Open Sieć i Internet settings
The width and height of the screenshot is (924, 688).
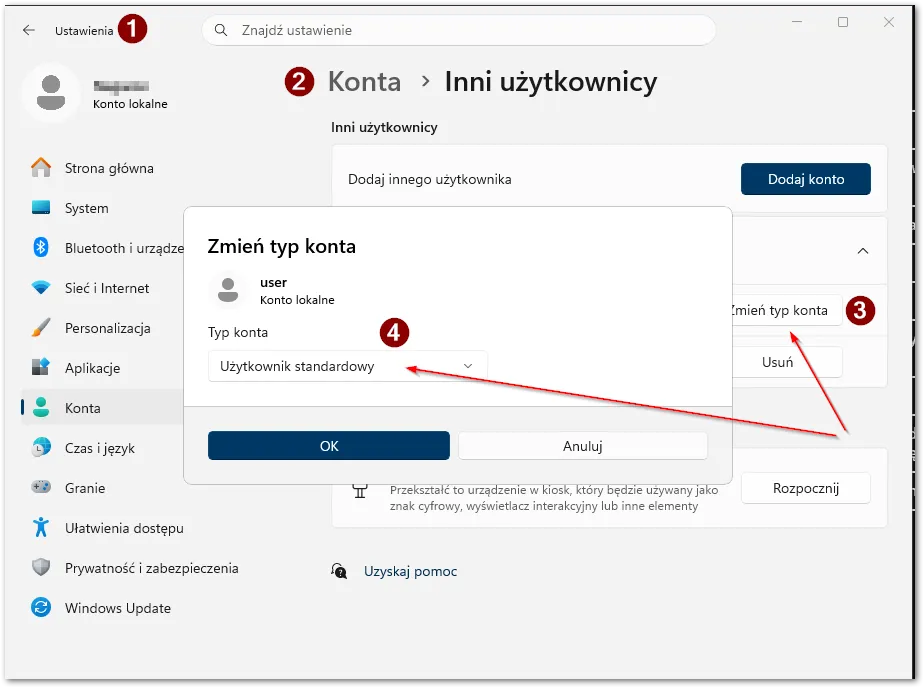pos(107,289)
